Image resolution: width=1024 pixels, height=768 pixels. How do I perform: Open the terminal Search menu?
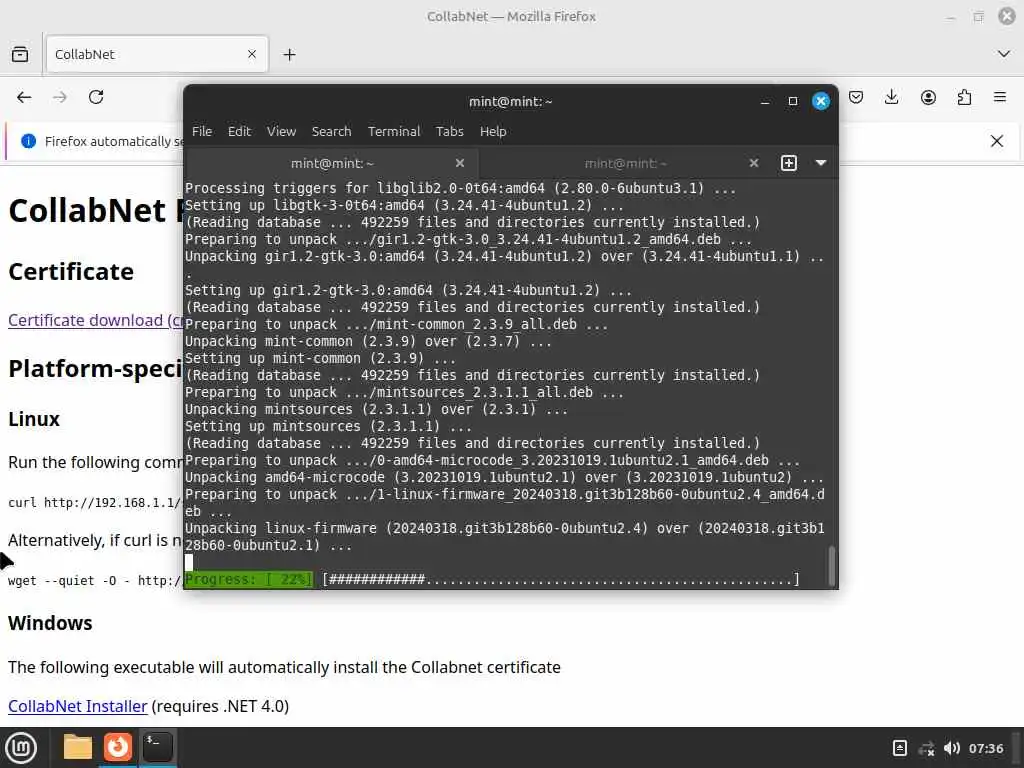click(x=331, y=131)
